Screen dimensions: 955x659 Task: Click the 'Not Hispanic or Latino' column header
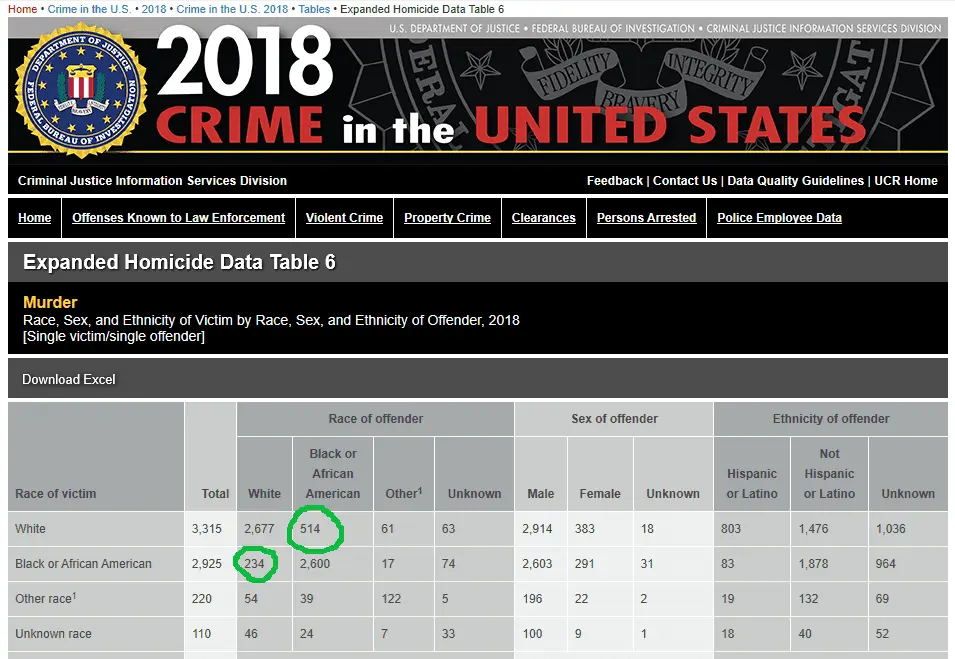[x=829, y=474]
